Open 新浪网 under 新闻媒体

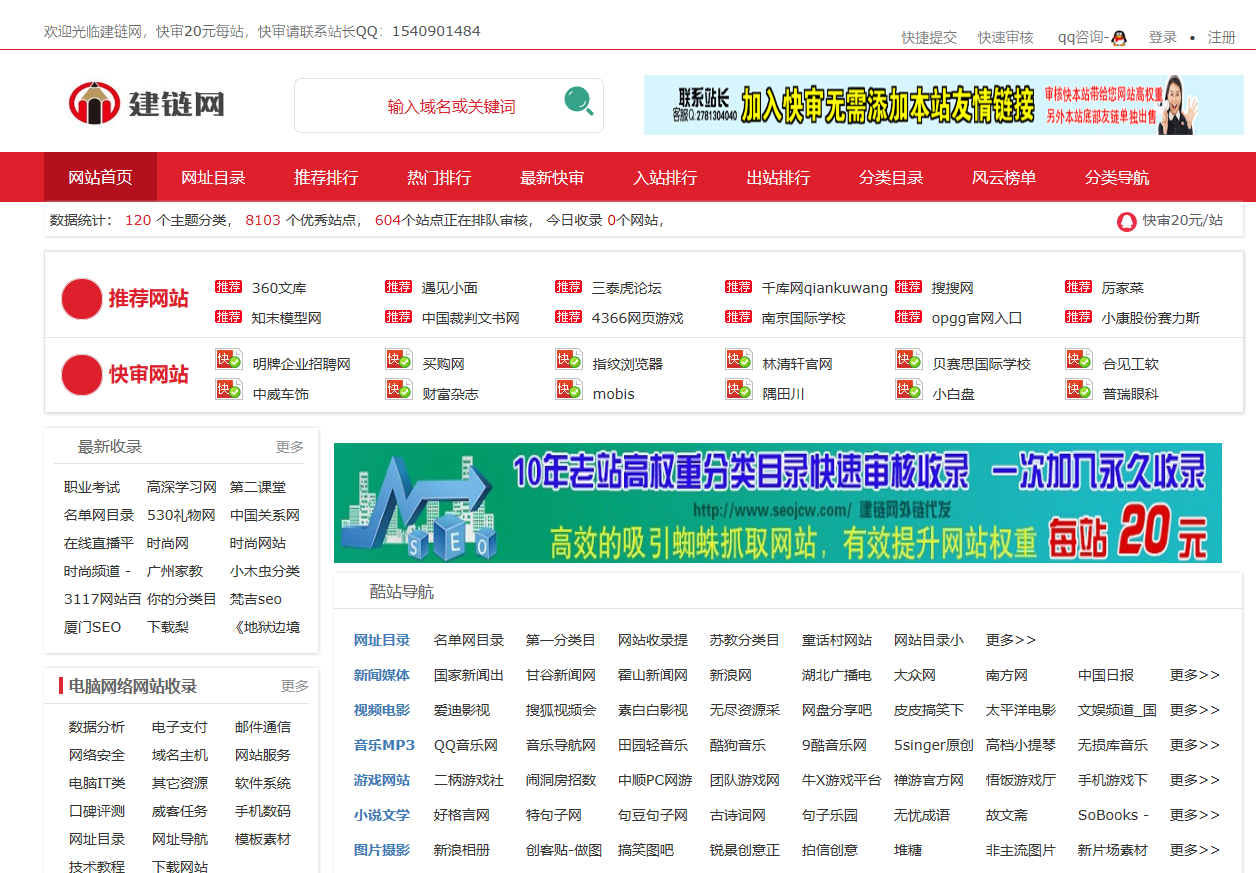[x=731, y=675]
